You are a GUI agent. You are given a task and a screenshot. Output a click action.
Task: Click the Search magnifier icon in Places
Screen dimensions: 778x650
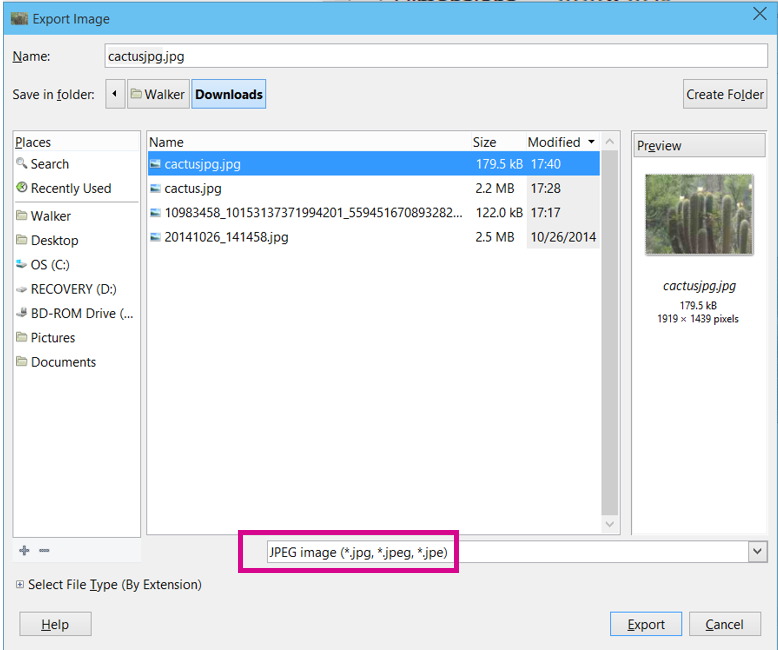point(22,164)
